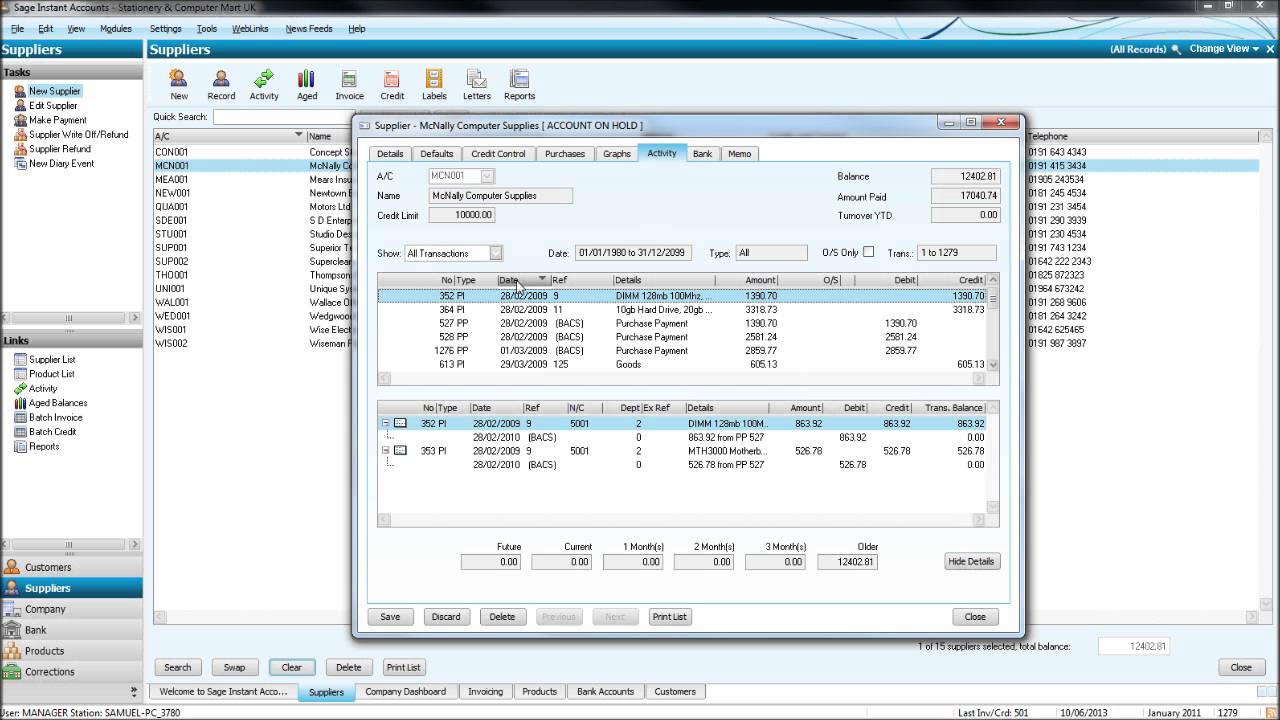The image size is (1280, 720).
Task: Switch to the Memo tab
Action: coord(740,154)
